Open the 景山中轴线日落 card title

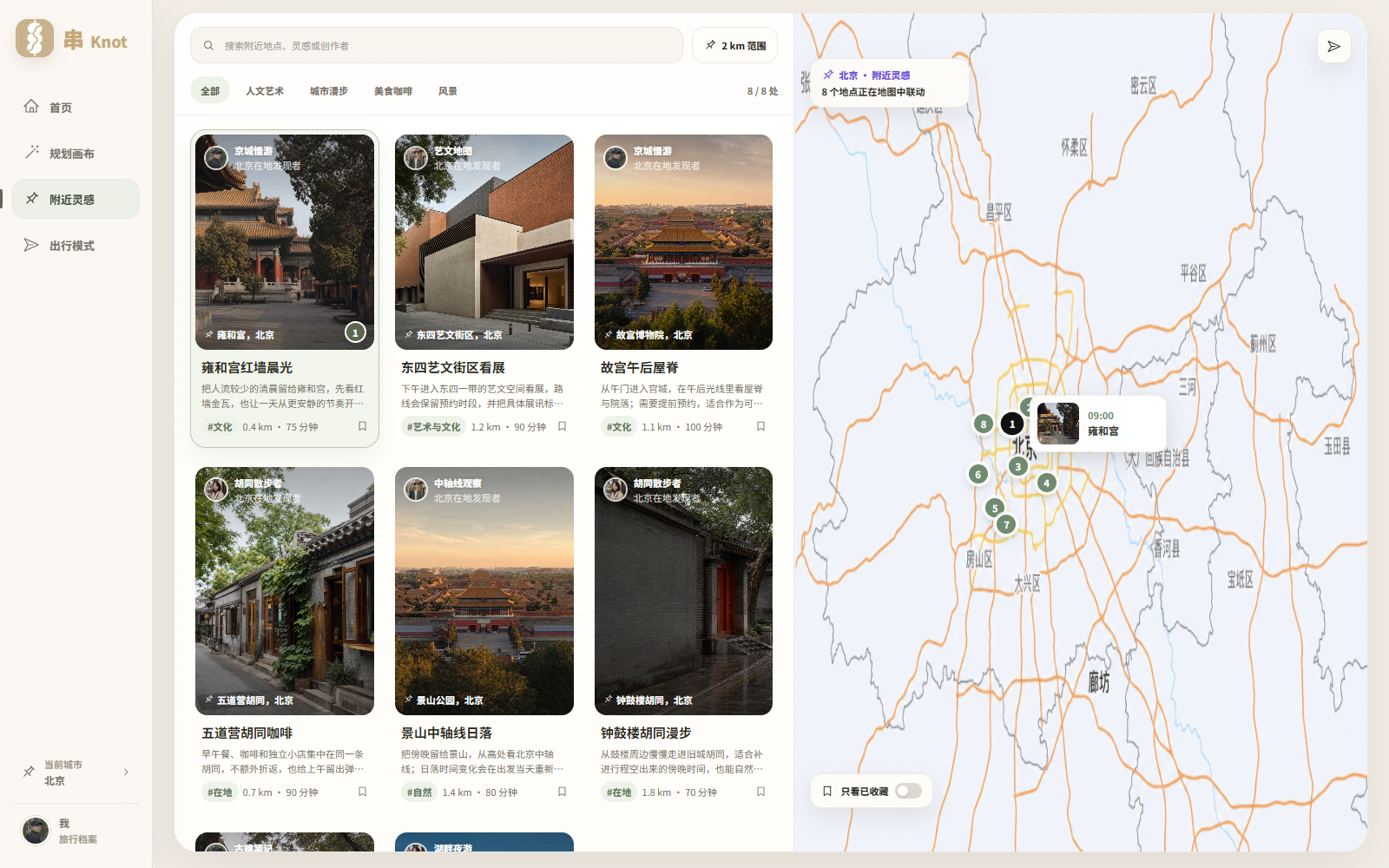tap(446, 733)
